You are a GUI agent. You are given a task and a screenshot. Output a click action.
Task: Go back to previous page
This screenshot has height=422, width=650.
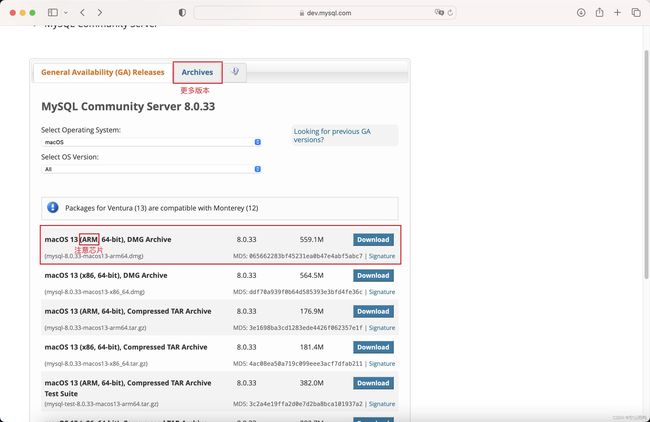click(x=82, y=12)
